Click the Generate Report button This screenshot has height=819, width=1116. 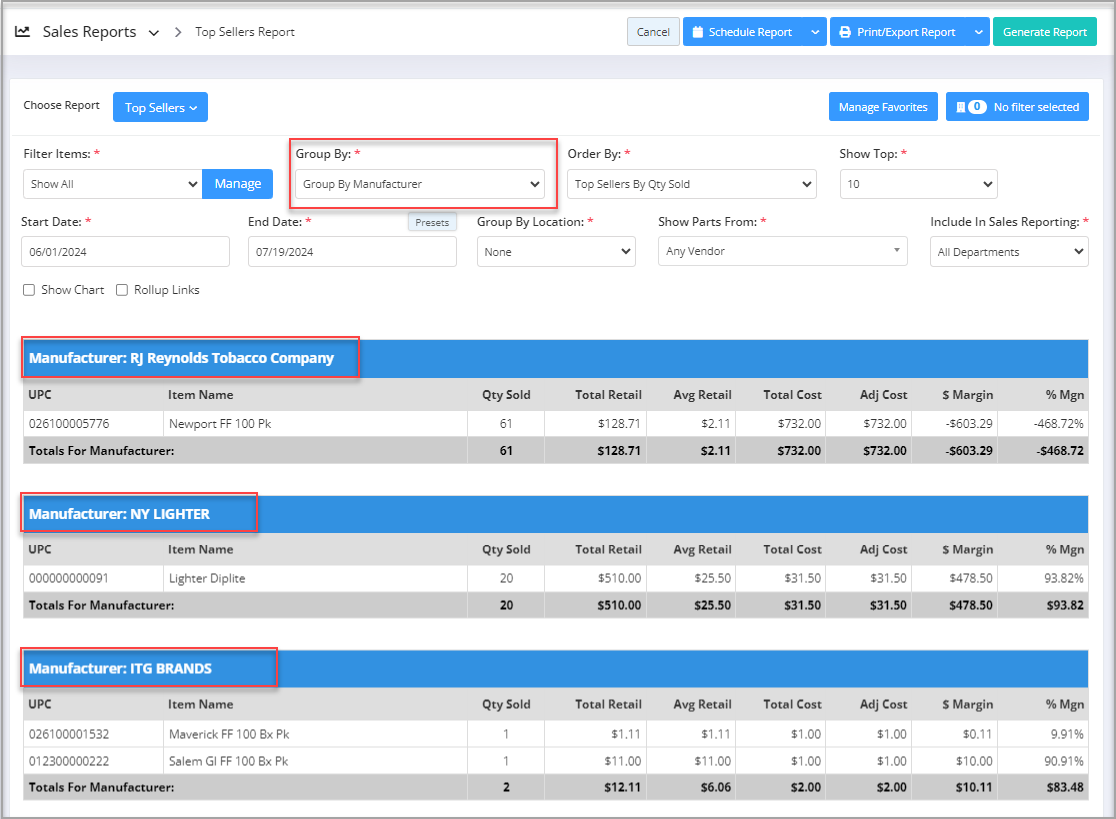(x=1045, y=32)
